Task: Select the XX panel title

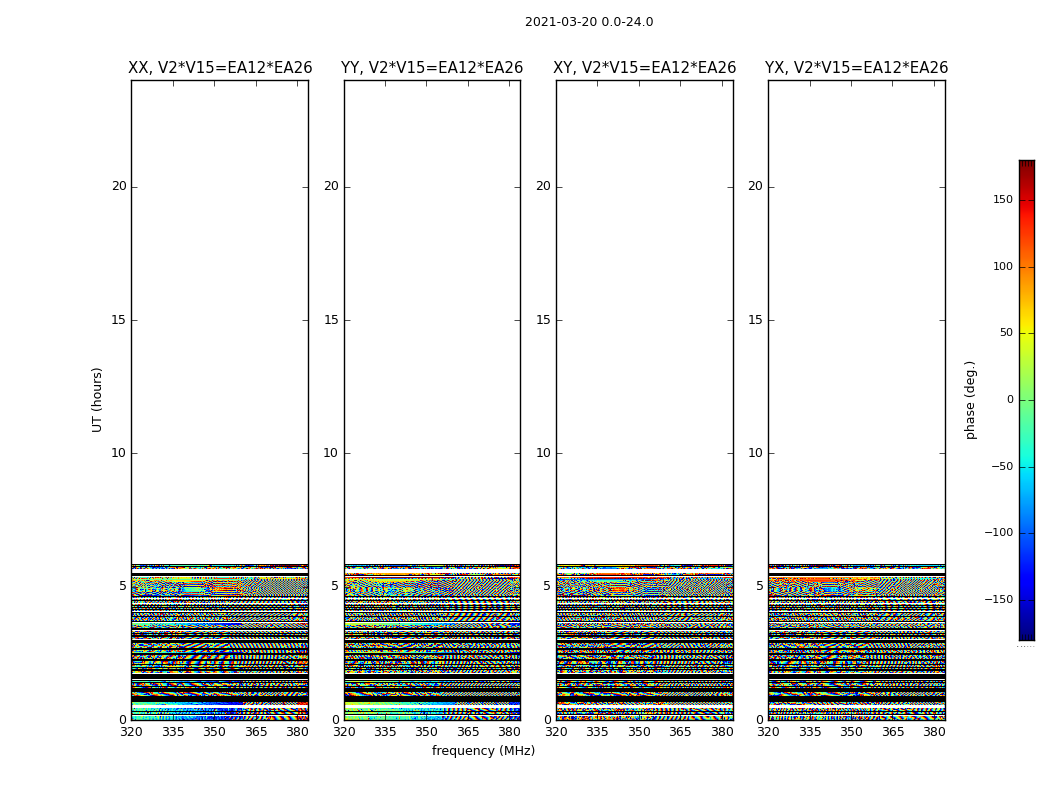Action: pyautogui.click(x=220, y=68)
